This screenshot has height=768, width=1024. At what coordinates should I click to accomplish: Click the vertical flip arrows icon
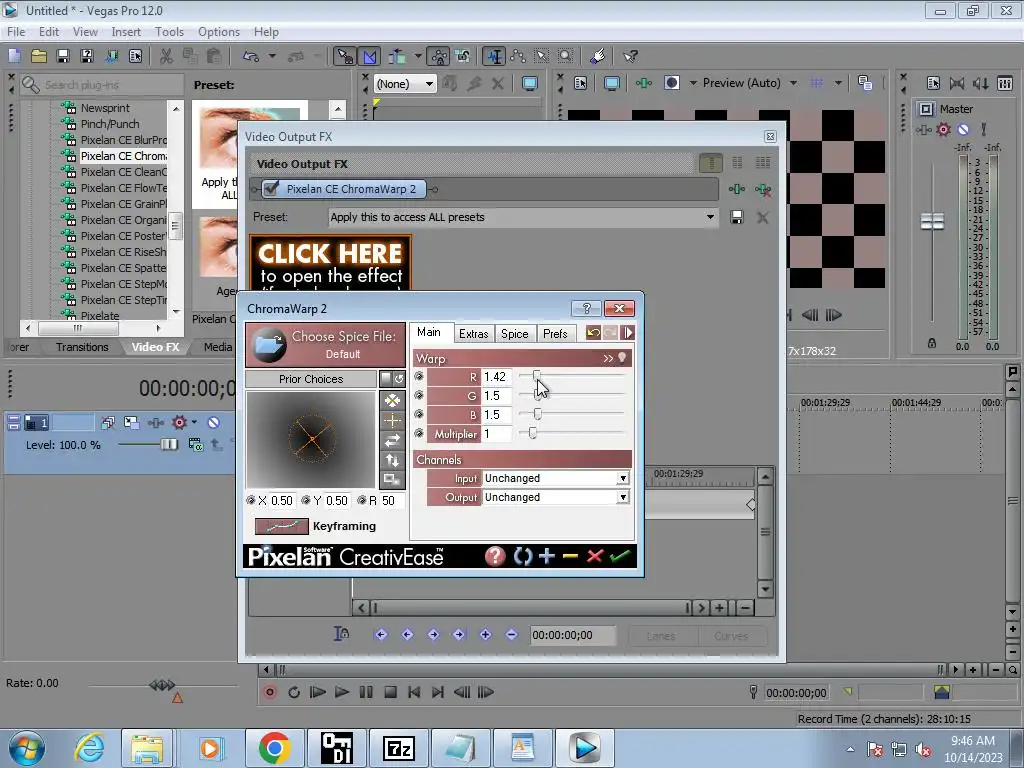tap(392, 460)
